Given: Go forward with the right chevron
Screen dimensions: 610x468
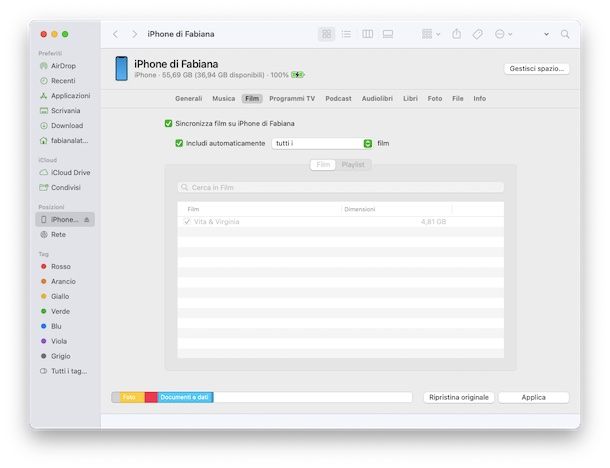Looking at the screenshot, I should point(134,34).
